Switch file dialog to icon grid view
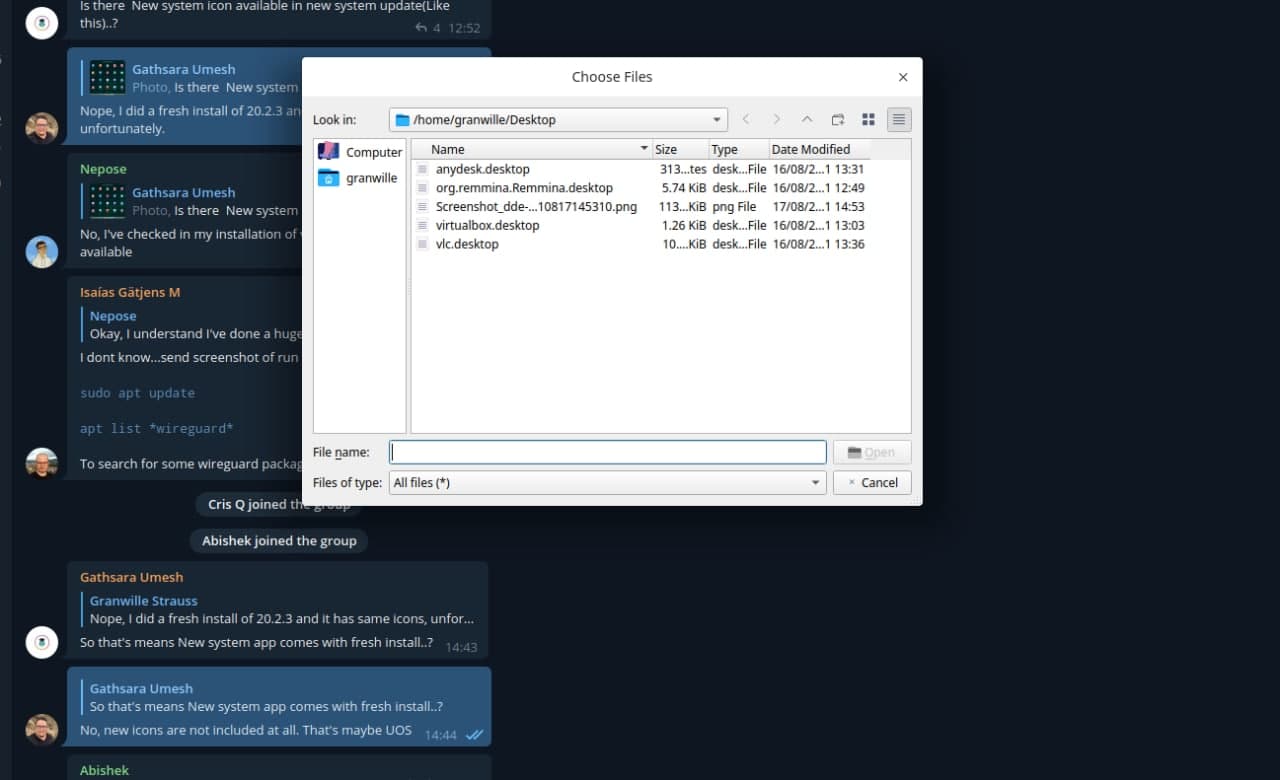 click(x=868, y=120)
